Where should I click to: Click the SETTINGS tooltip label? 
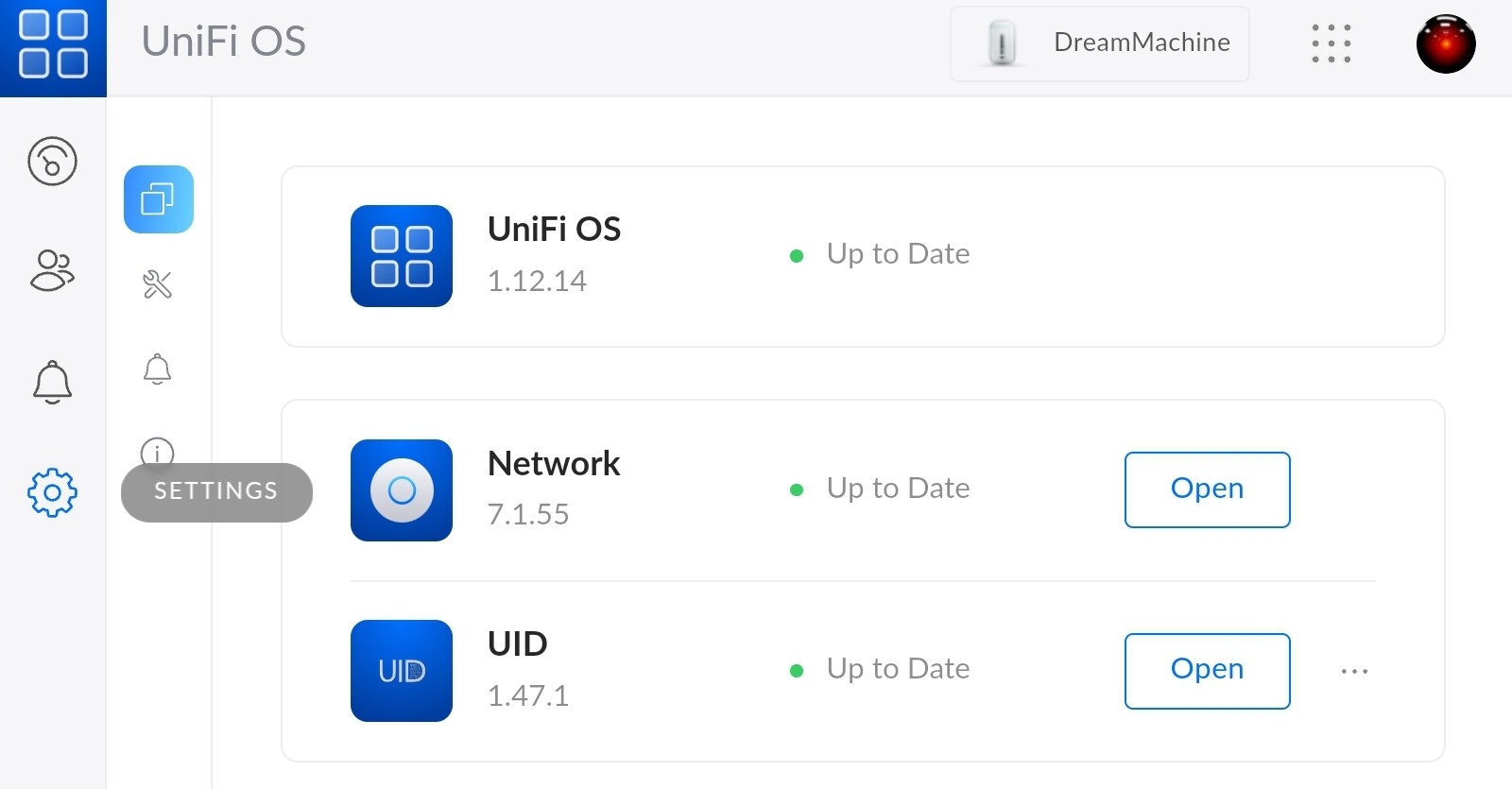(x=216, y=491)
